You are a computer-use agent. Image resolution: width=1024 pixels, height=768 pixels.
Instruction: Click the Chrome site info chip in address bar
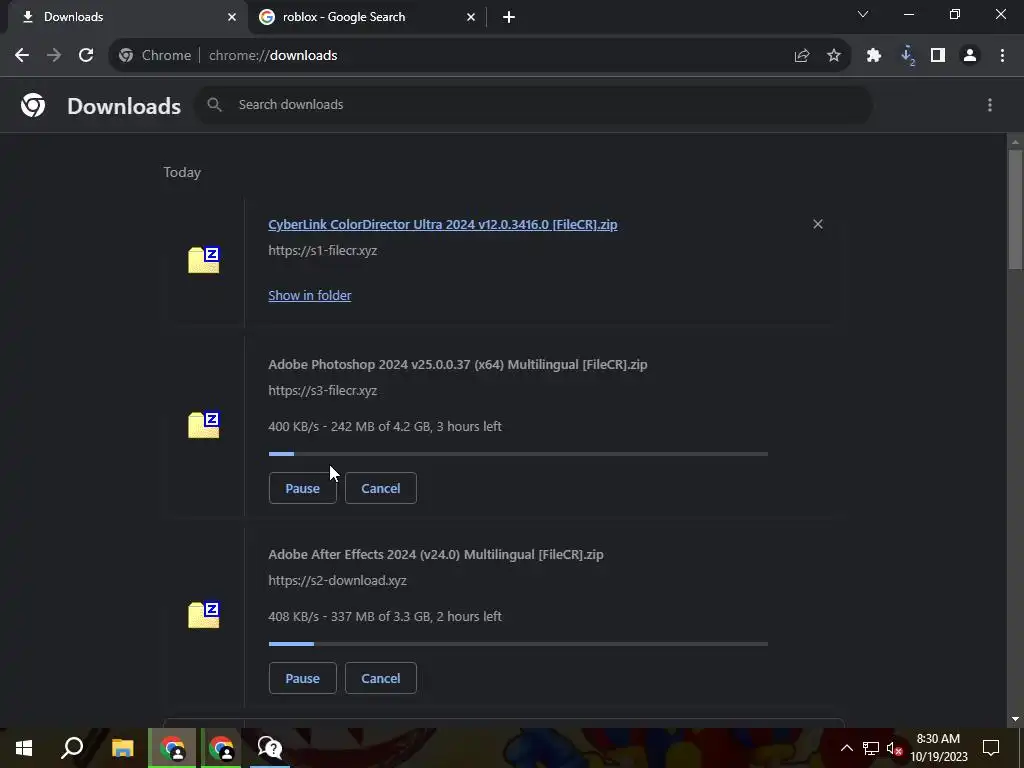pyautogui.click(x=155, y=56)
